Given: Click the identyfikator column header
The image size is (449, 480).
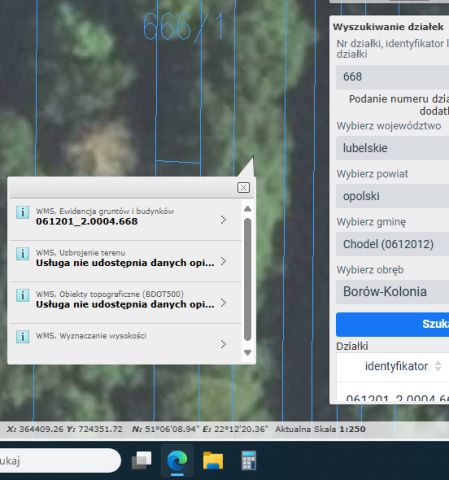Looking at the screenshot, I should [x=396, y=366].
